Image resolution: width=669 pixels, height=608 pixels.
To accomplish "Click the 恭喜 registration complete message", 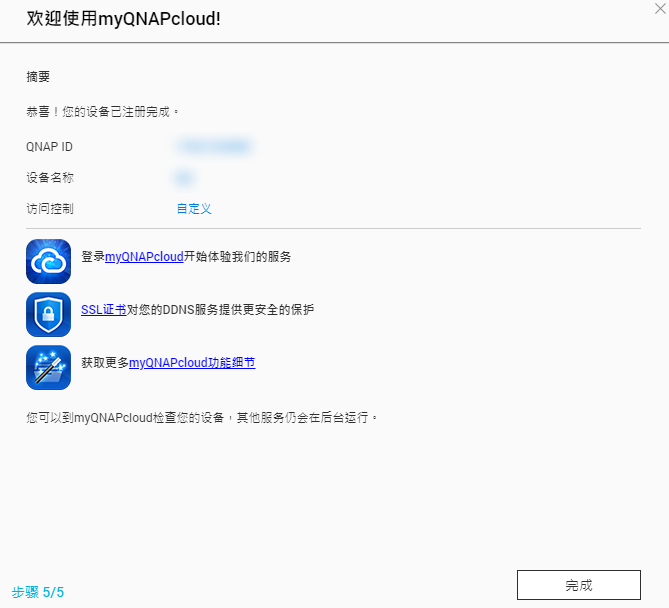I will point(103,112).
